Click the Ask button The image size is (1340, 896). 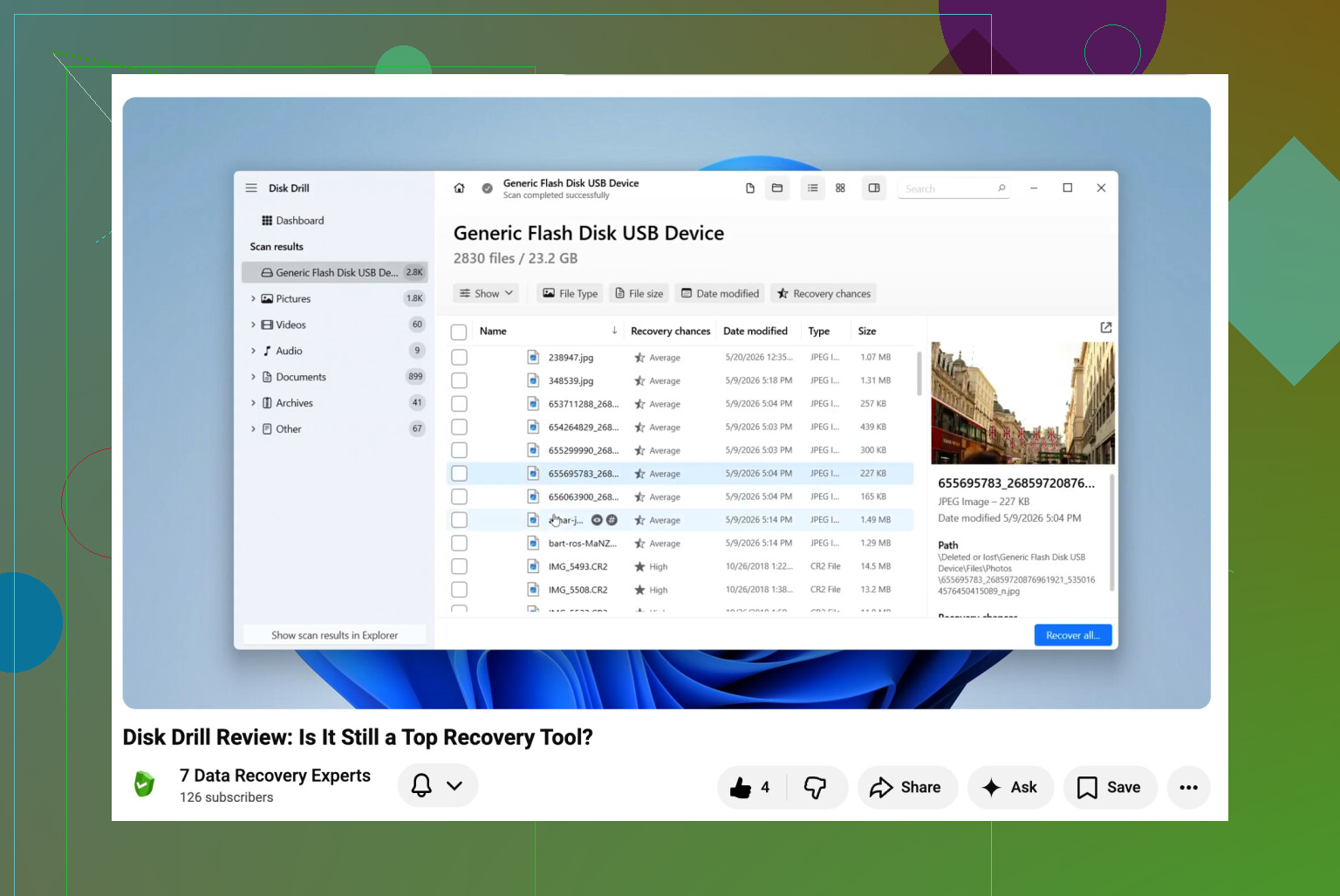point(1010,788)
